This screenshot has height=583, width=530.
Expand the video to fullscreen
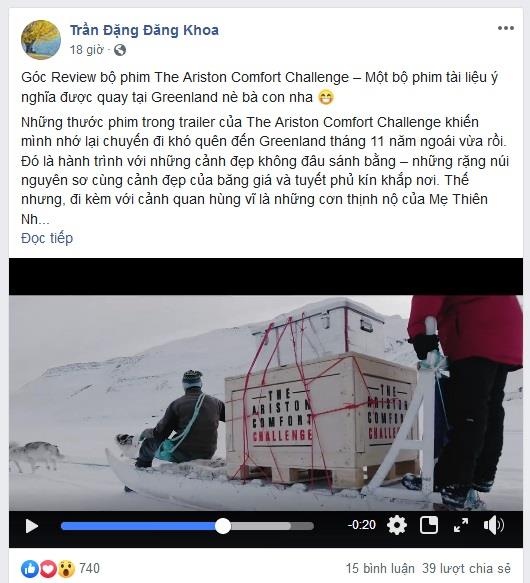click(461, 525)
